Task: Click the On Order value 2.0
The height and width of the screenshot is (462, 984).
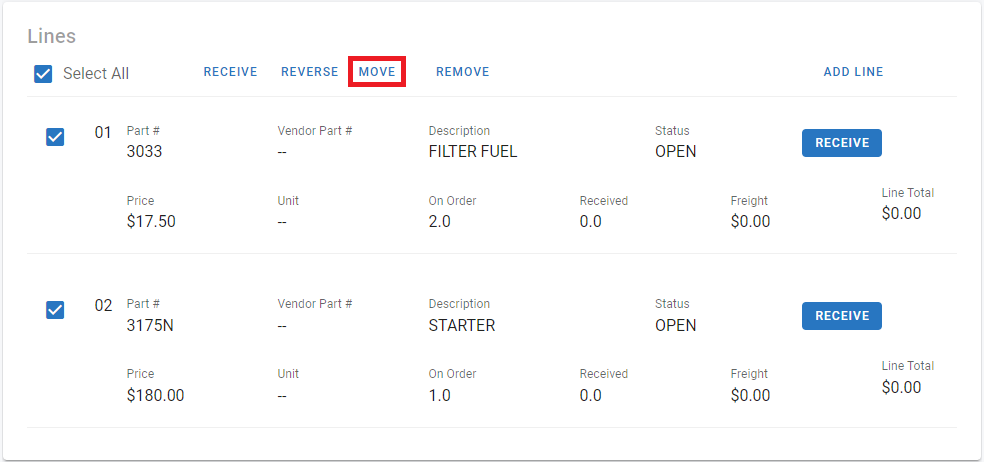Action: point(439,221)
